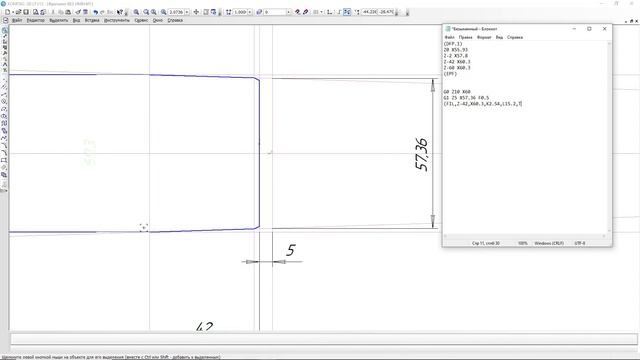
Task: Open the Вид menu in Notepad window
Action: click(x=499, y=37)
